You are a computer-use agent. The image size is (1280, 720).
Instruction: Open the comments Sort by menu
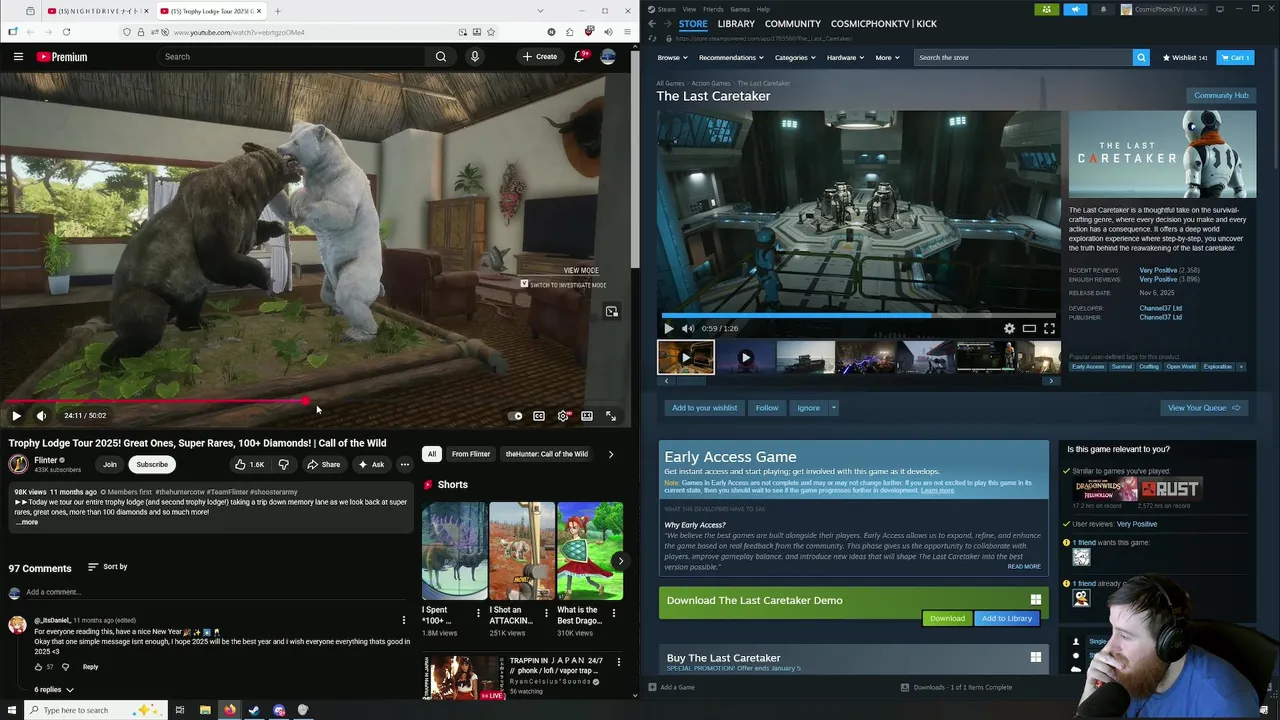108,567
